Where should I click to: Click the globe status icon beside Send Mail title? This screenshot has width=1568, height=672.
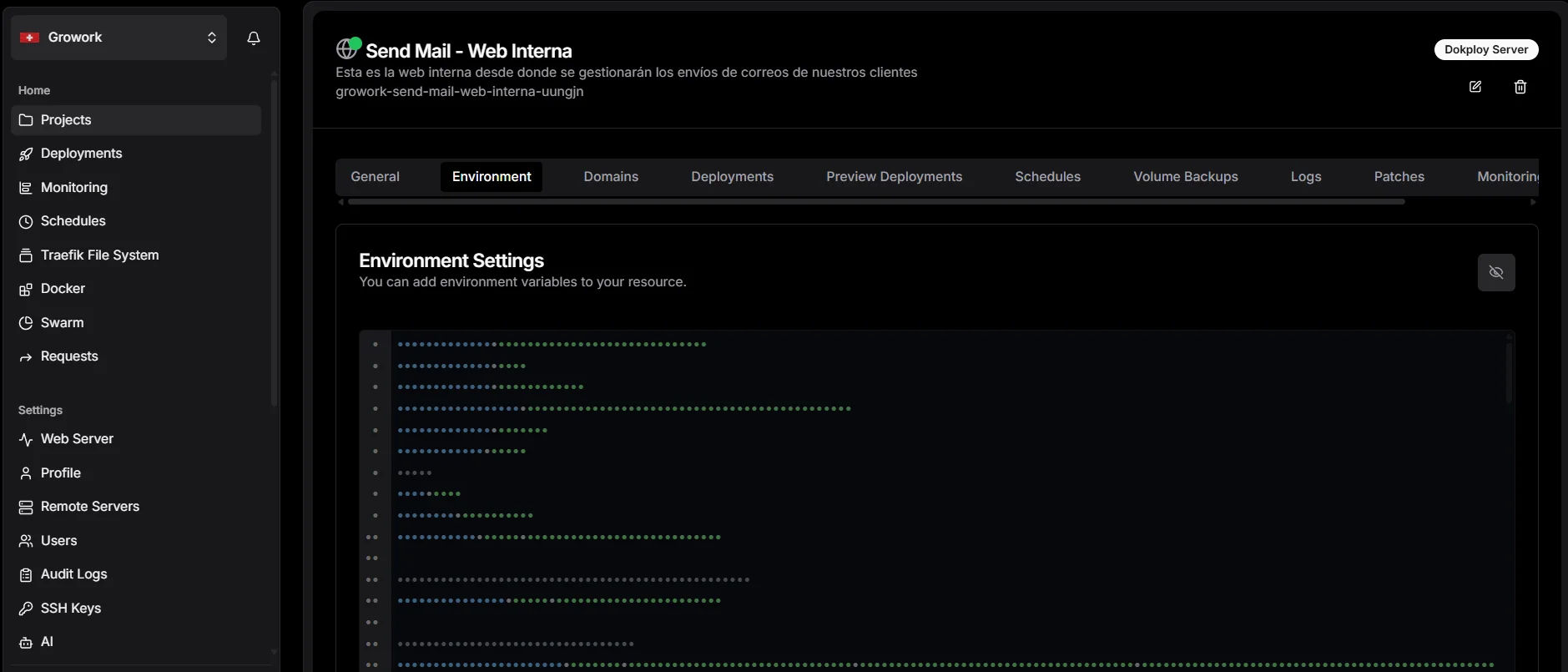[348, 48]
